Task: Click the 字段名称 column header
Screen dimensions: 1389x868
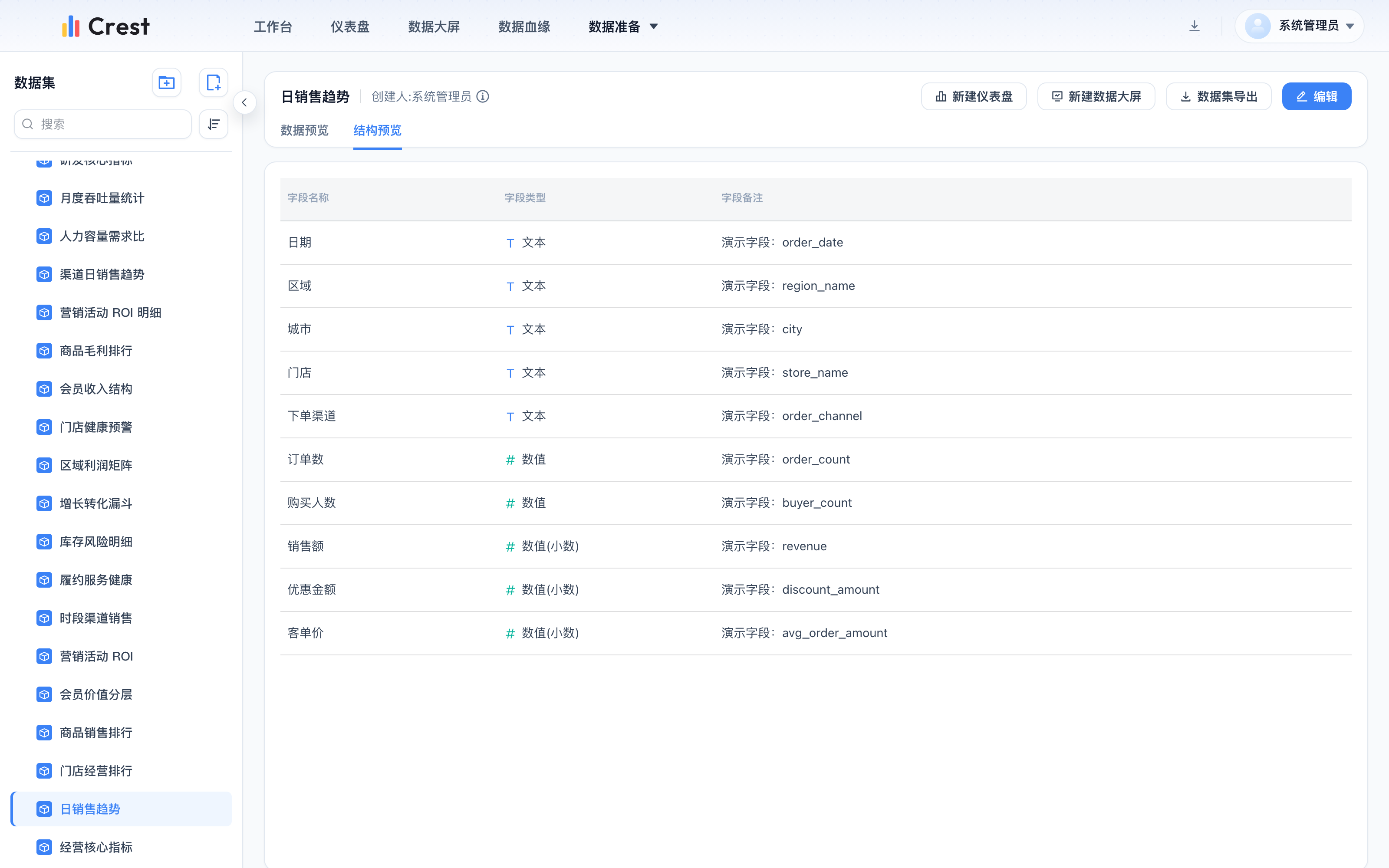Action: [x=308, y=198]
